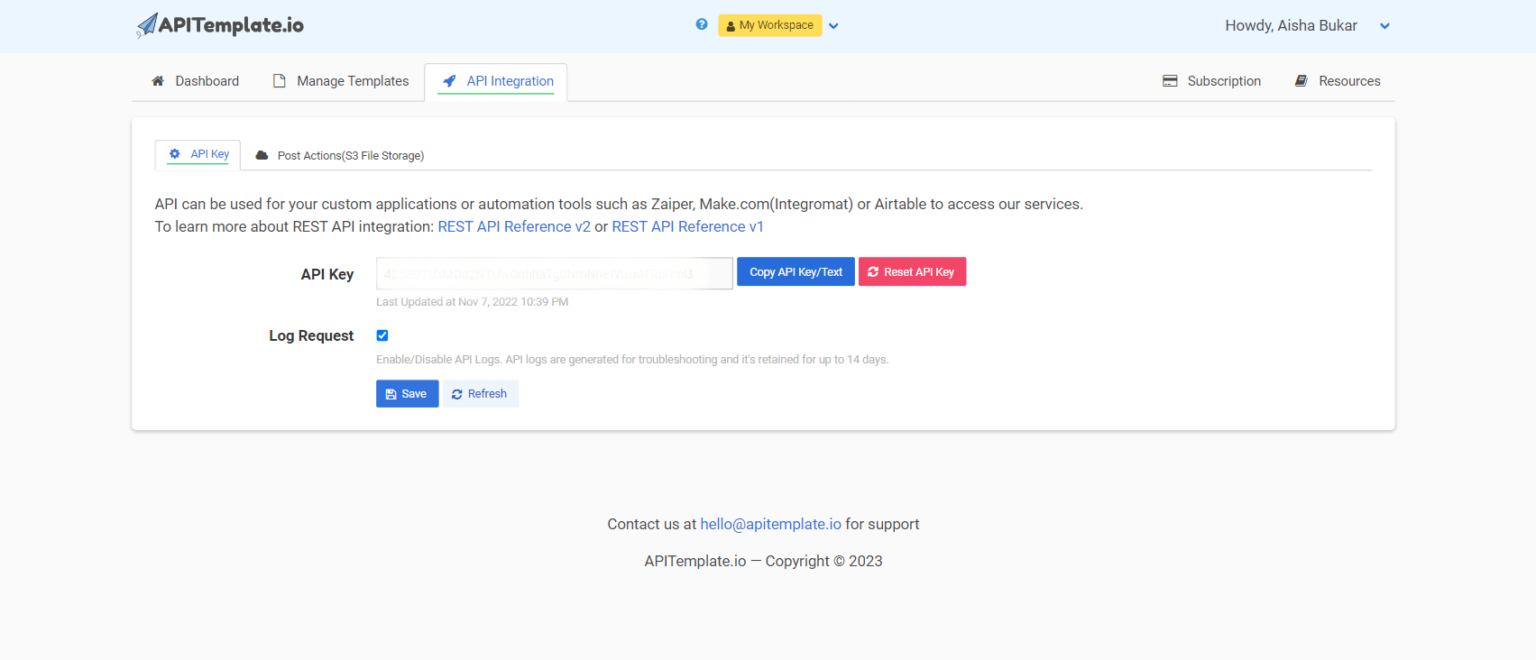Switch to Post Actions(S3 File Storage) tab
Viewport: 1536px width, 660px height.
point(339,156)
